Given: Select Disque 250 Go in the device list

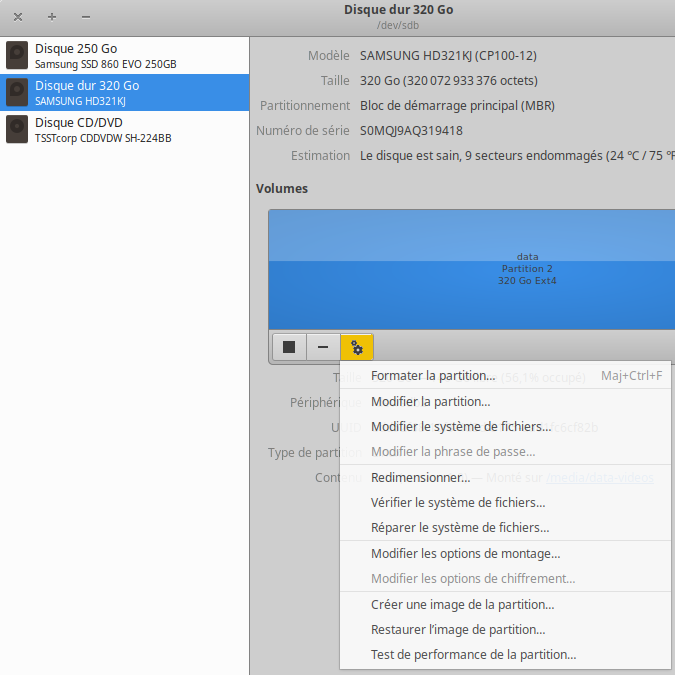Looking at the screenshot, I should 124,56.
